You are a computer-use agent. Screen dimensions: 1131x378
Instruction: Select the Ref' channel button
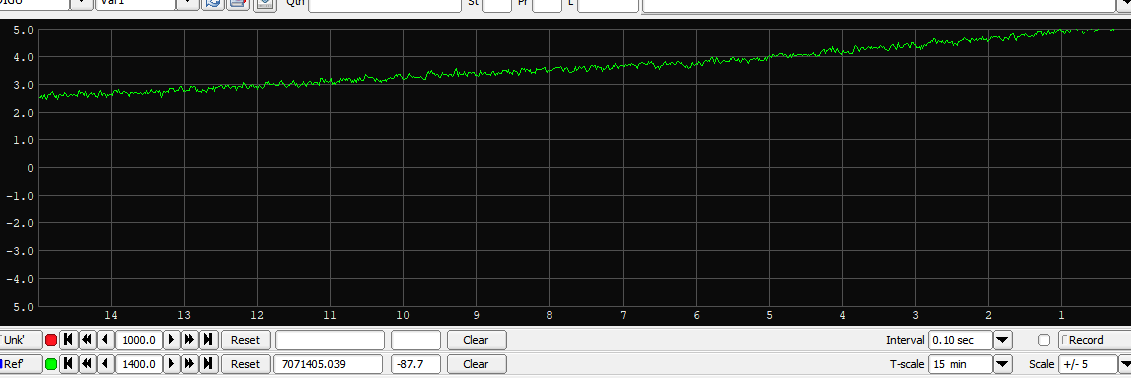21,364
